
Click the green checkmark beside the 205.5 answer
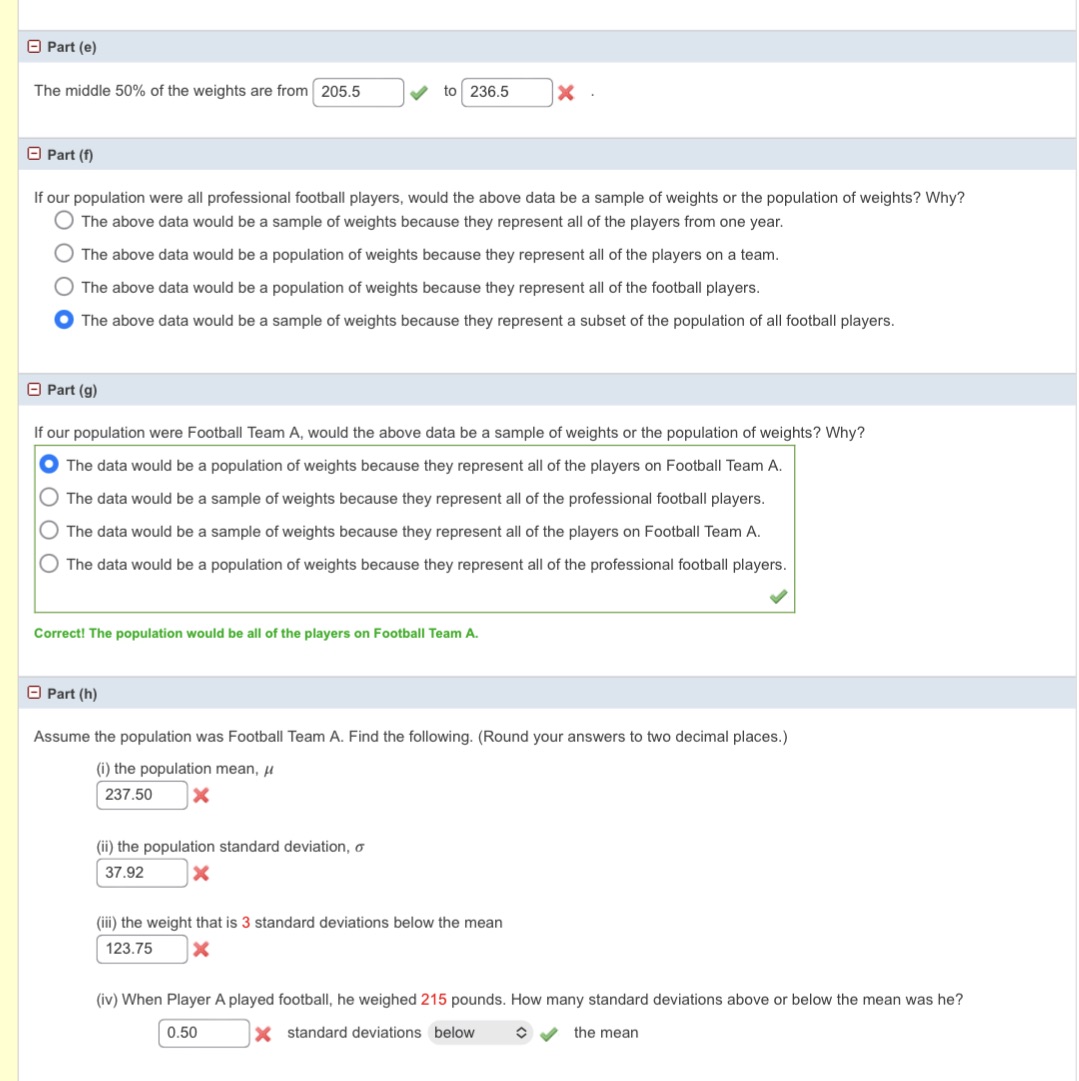click(x=419, y=92)
